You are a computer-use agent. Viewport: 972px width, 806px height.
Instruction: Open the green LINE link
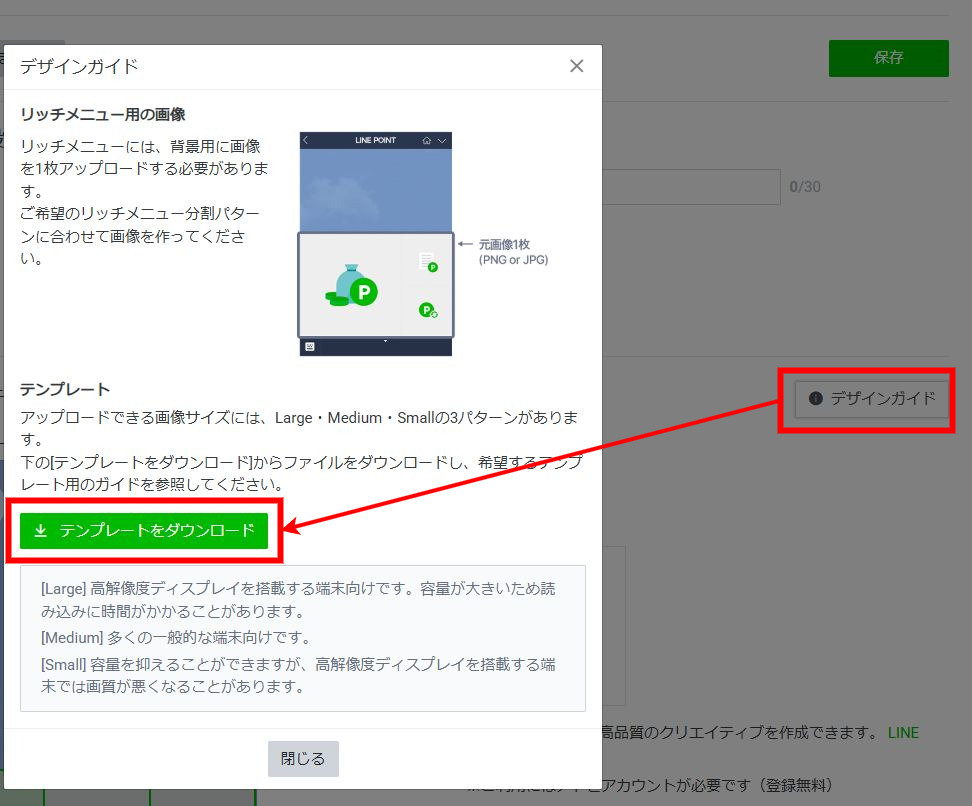(x=902, y=733)
